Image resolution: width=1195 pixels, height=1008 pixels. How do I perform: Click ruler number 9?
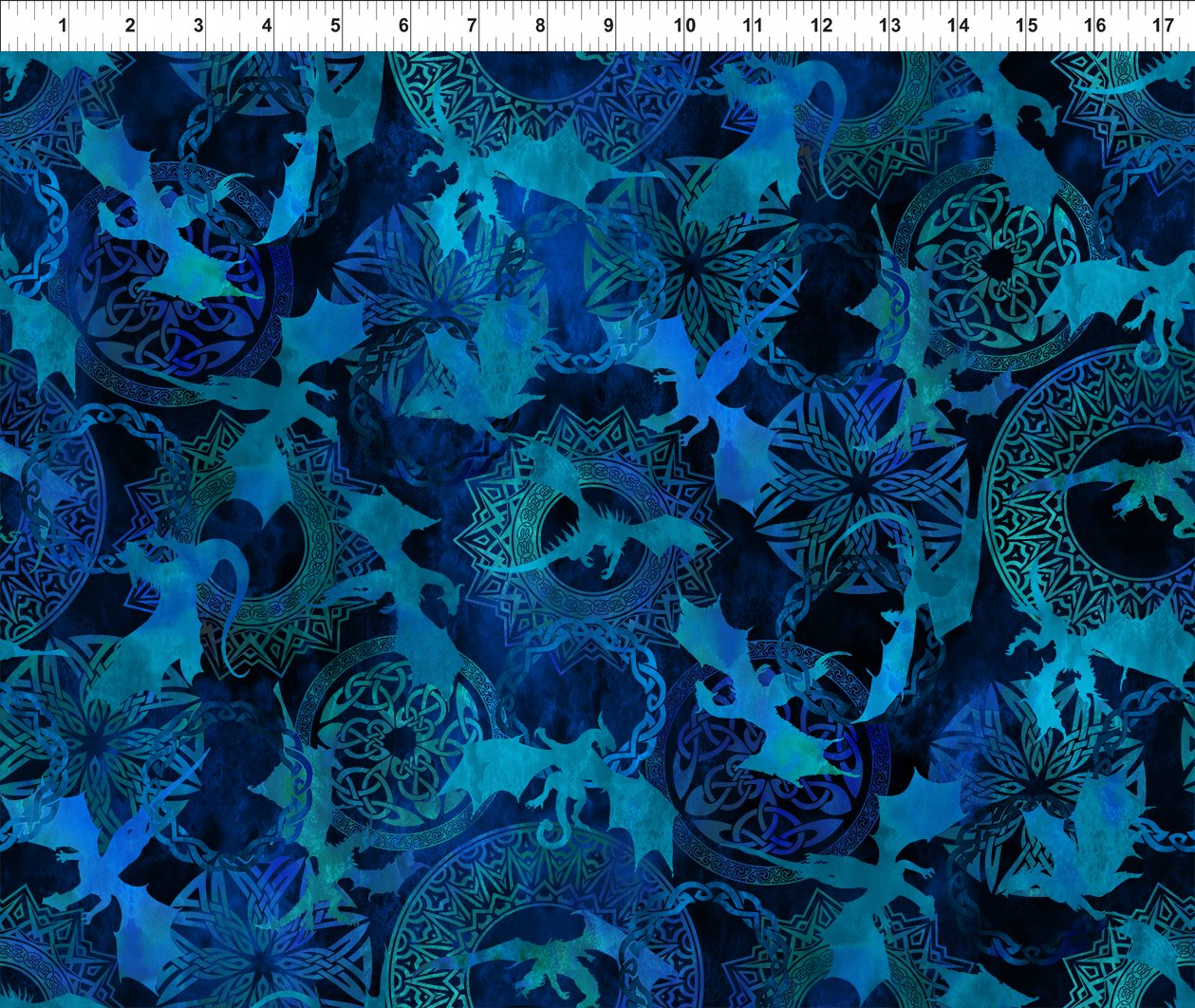(x=608, y=26)
